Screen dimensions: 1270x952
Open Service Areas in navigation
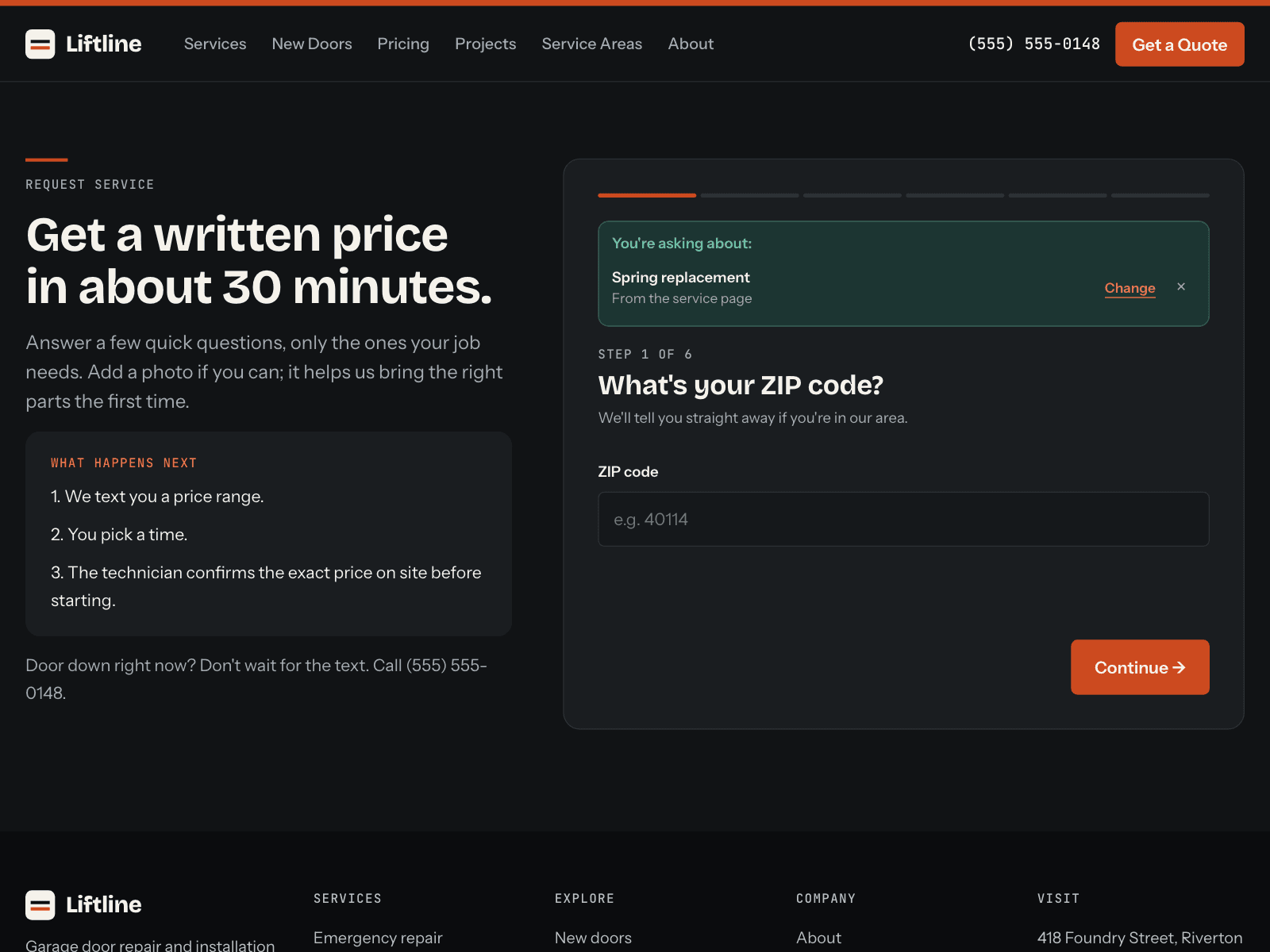(592, 44)
